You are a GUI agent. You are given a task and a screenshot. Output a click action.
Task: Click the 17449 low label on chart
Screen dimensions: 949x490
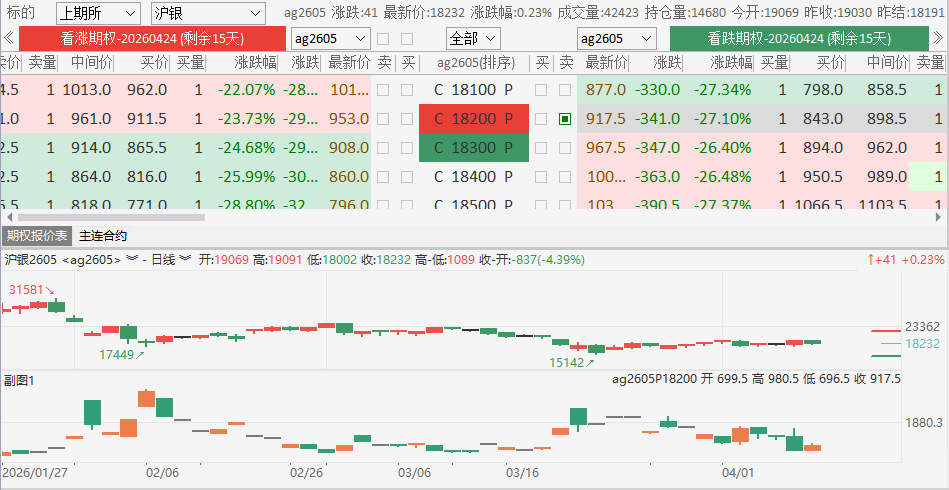coord(117,355)
